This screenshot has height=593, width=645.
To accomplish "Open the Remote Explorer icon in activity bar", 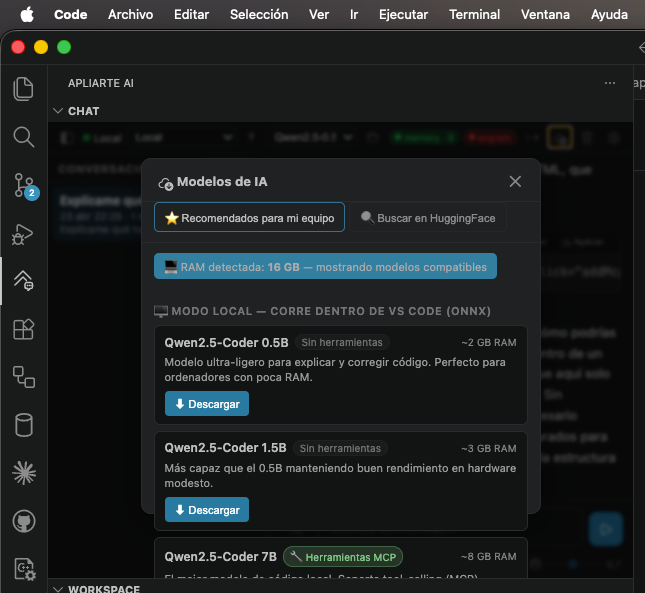I will click(23, 377).
